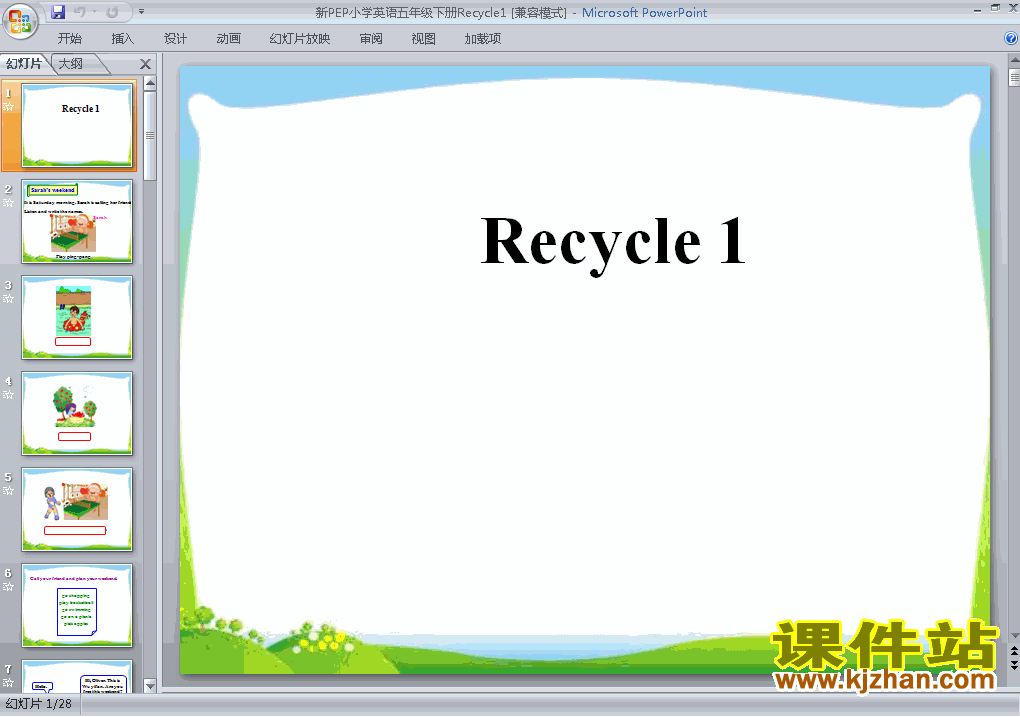Screen dimensions: 1020x717
Task: Click thumbnail pane scroll up arrow
Action: tap(150, 83)
